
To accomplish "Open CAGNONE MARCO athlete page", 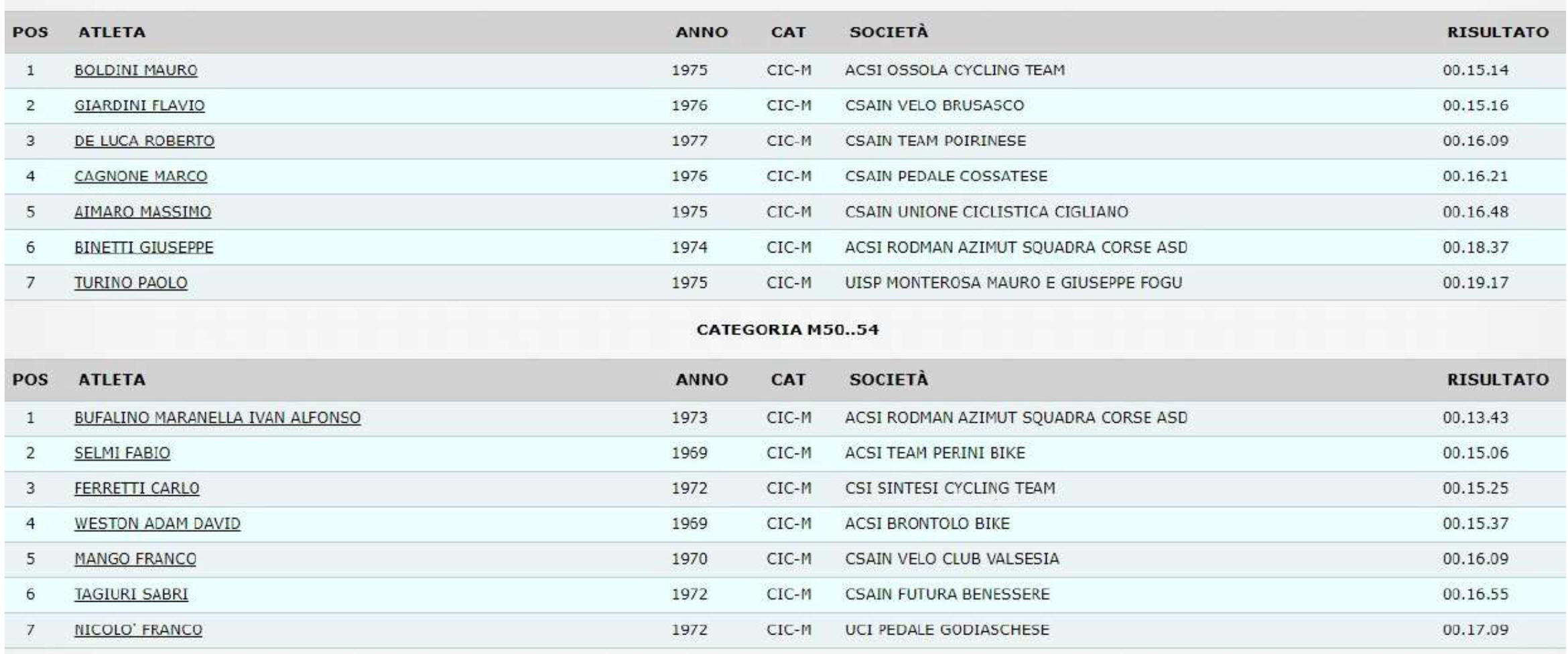I will pos(141,177).
